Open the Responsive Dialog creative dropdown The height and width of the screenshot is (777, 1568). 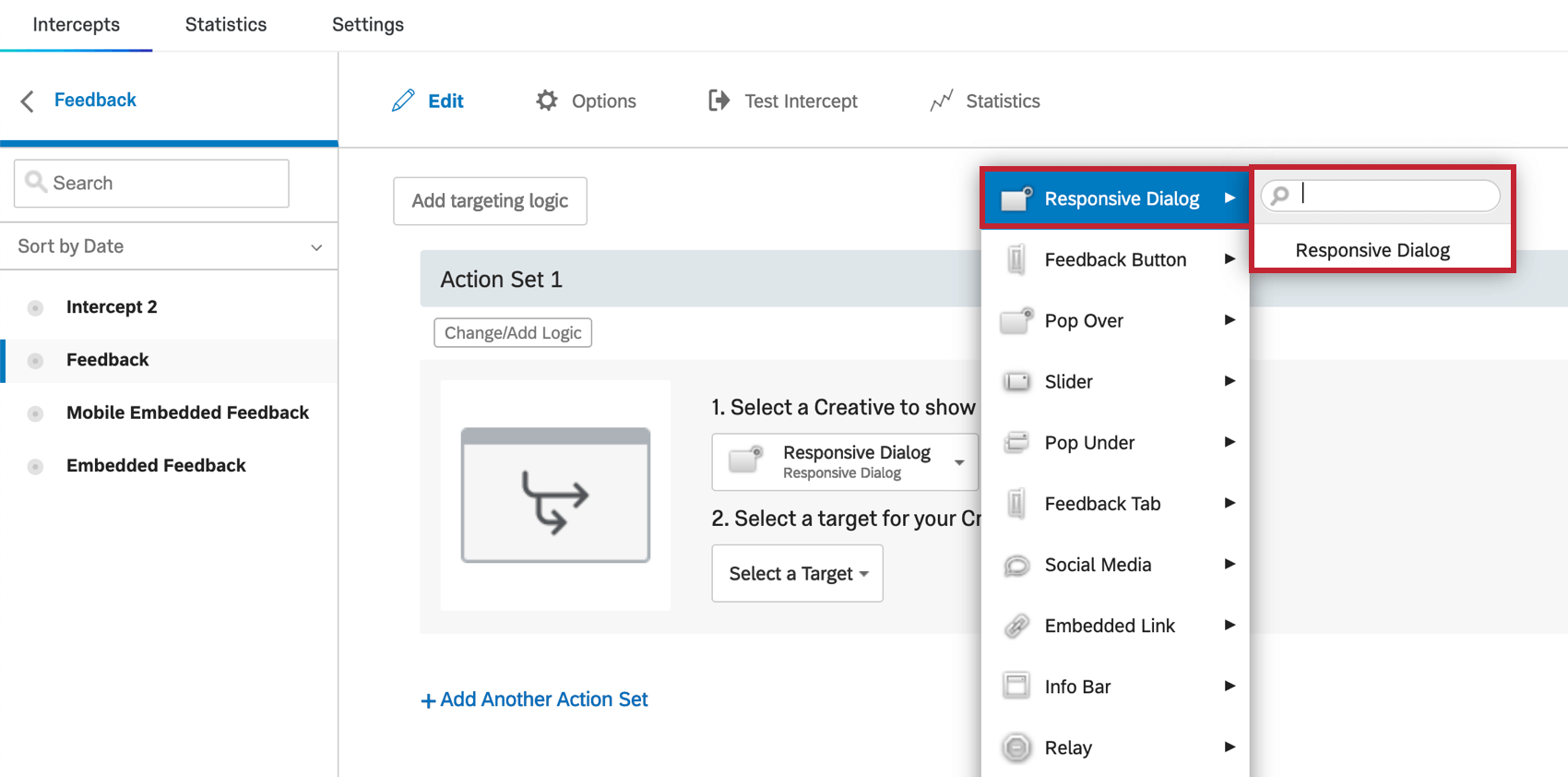[x=845, y=461]
